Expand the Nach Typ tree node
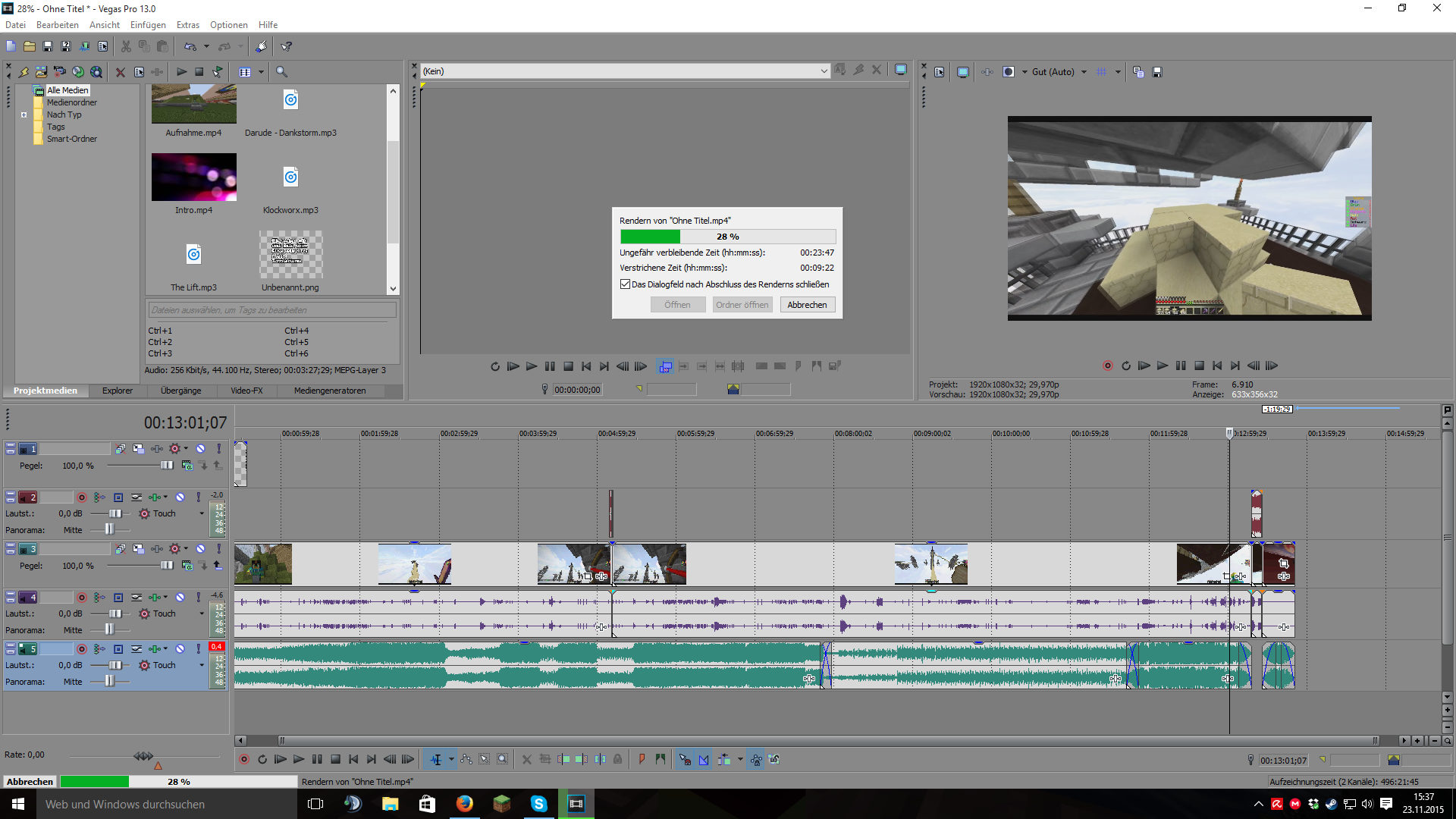This screenshot has width=1456, height=819. click(x=24, y=115)
